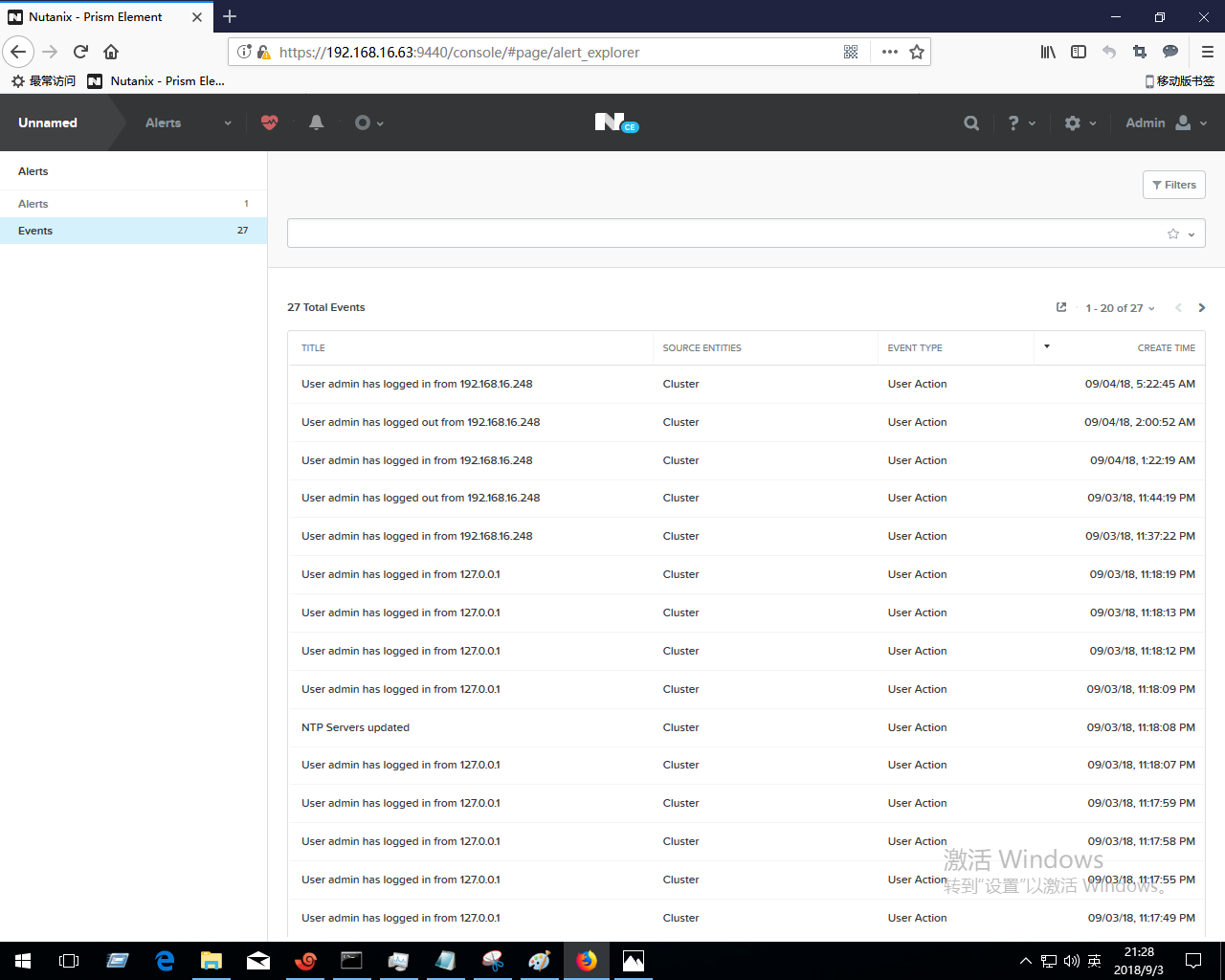Open File Explorer from the taskbar
Screen dimensions: 1225x980
211,961
